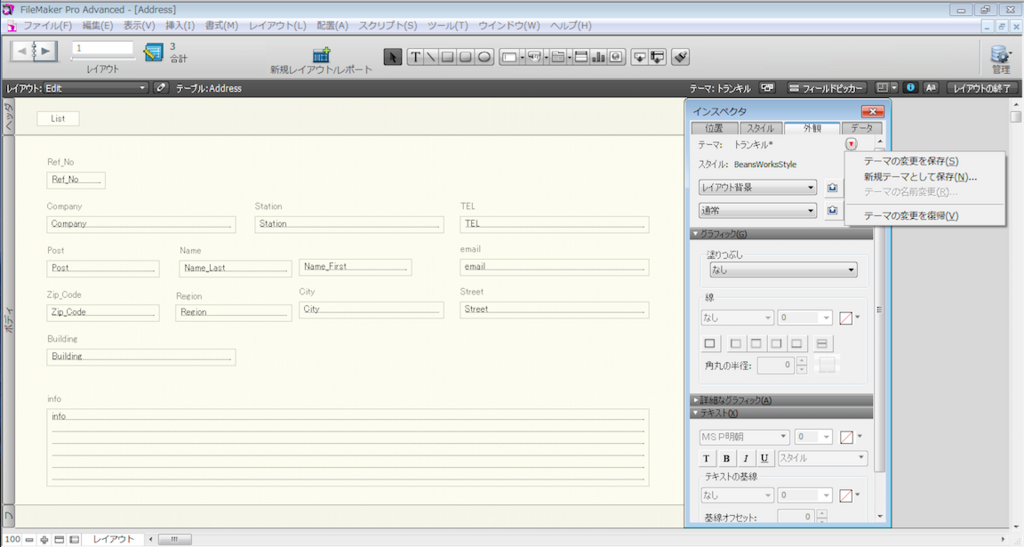Select the pointer selection tool
The image size is (1024, 547).
click(x=392, y=57)
